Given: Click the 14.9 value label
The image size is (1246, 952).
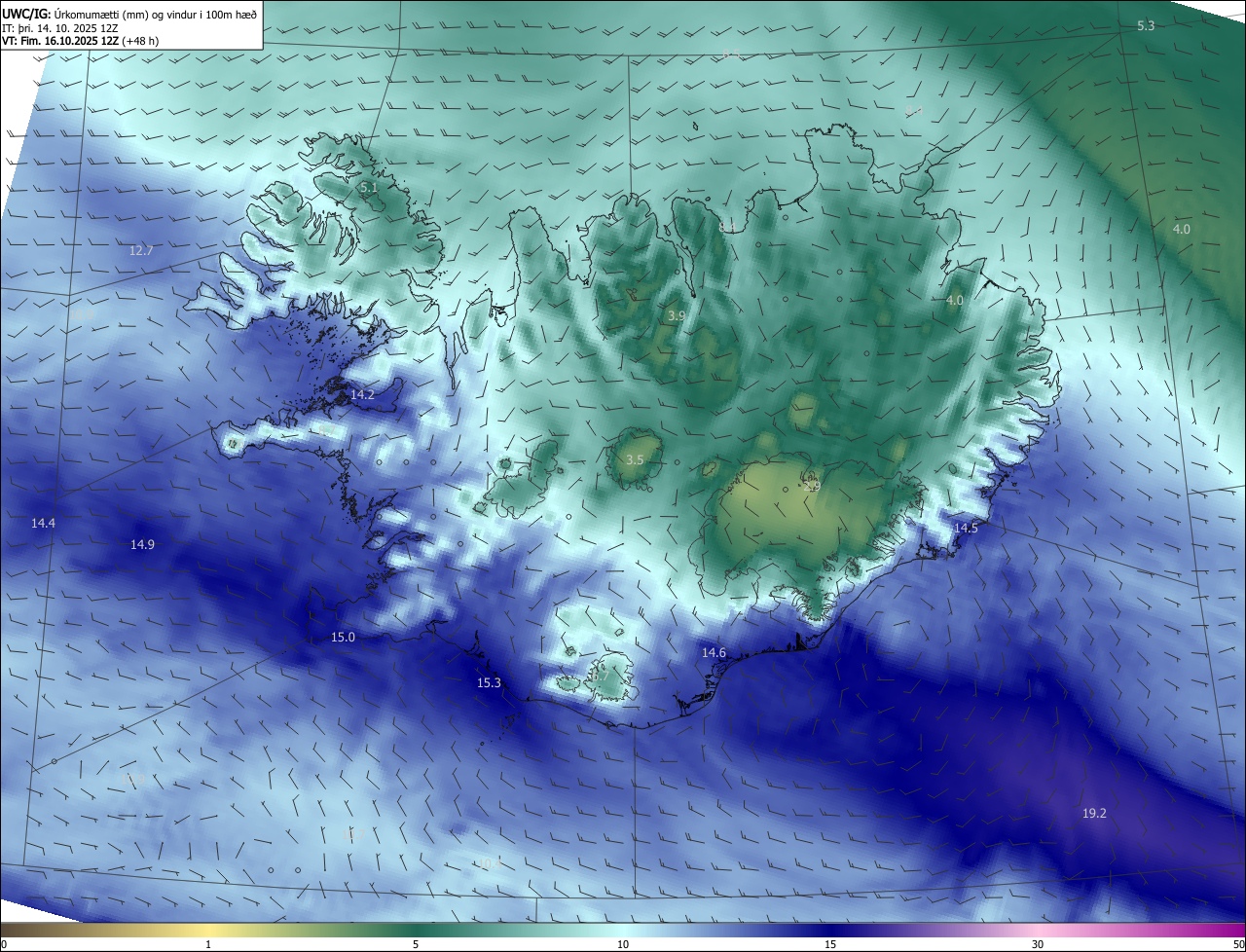Looking at the screenshot, I should [142, 544].
